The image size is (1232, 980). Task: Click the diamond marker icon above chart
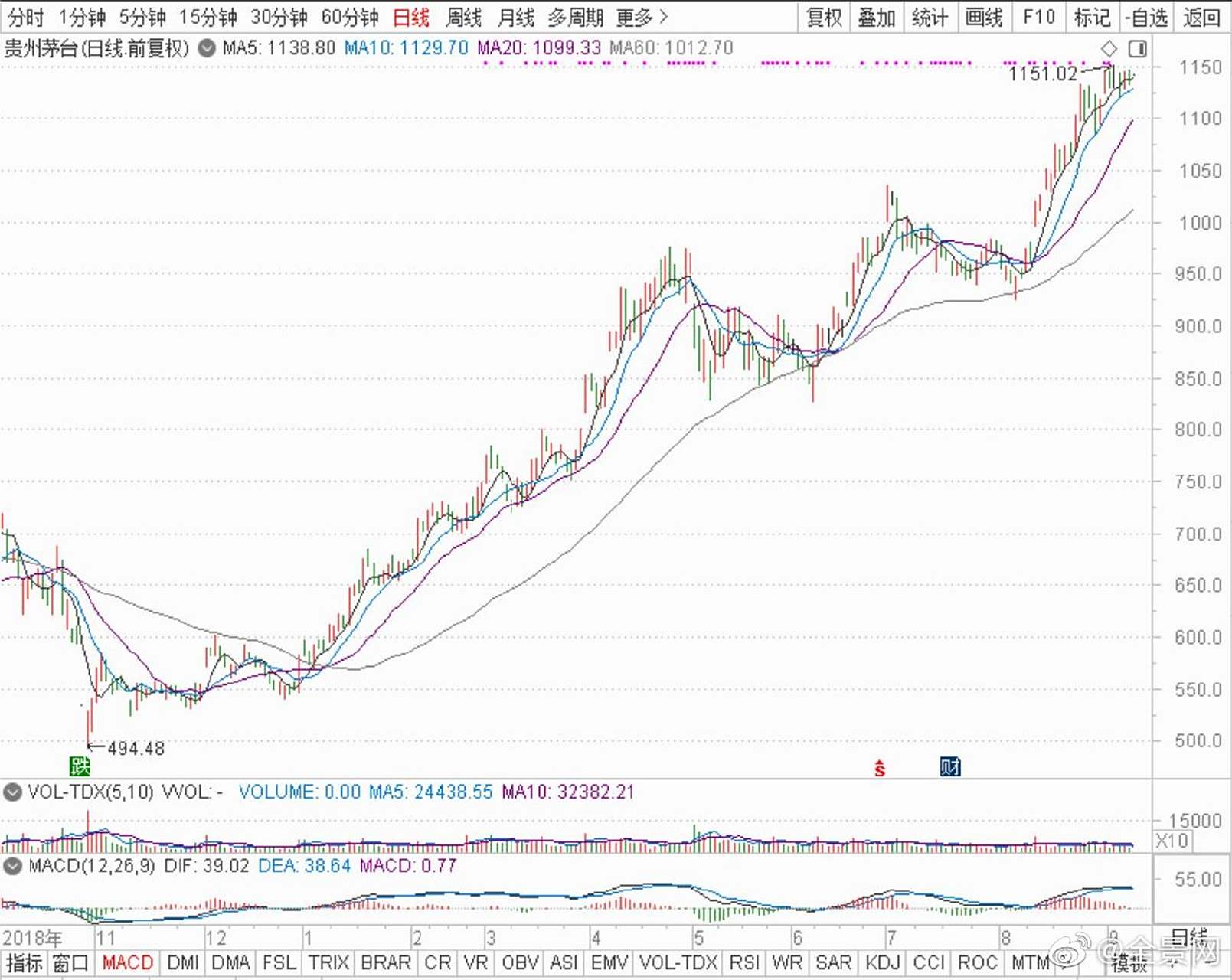pyautogui.click(x=1109, y=49)
